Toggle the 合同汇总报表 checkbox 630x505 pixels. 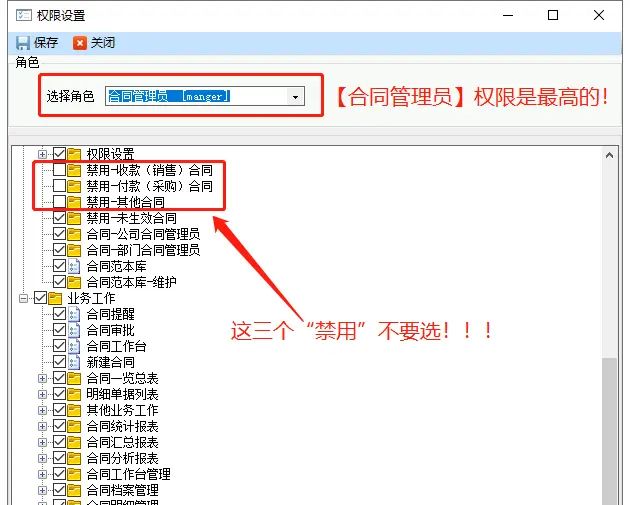point(59,442)
